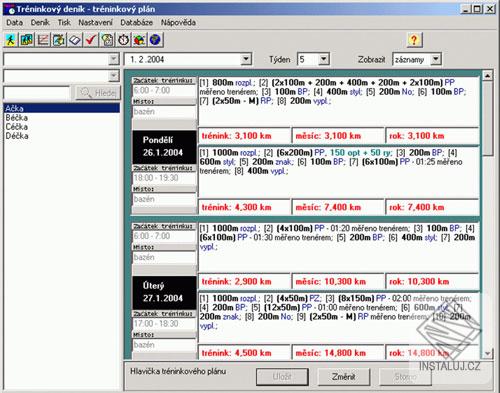
Task: Click the training text containing (8x150m) PP - 02:00
Action: pyautogui.click(x=339, y=318)
